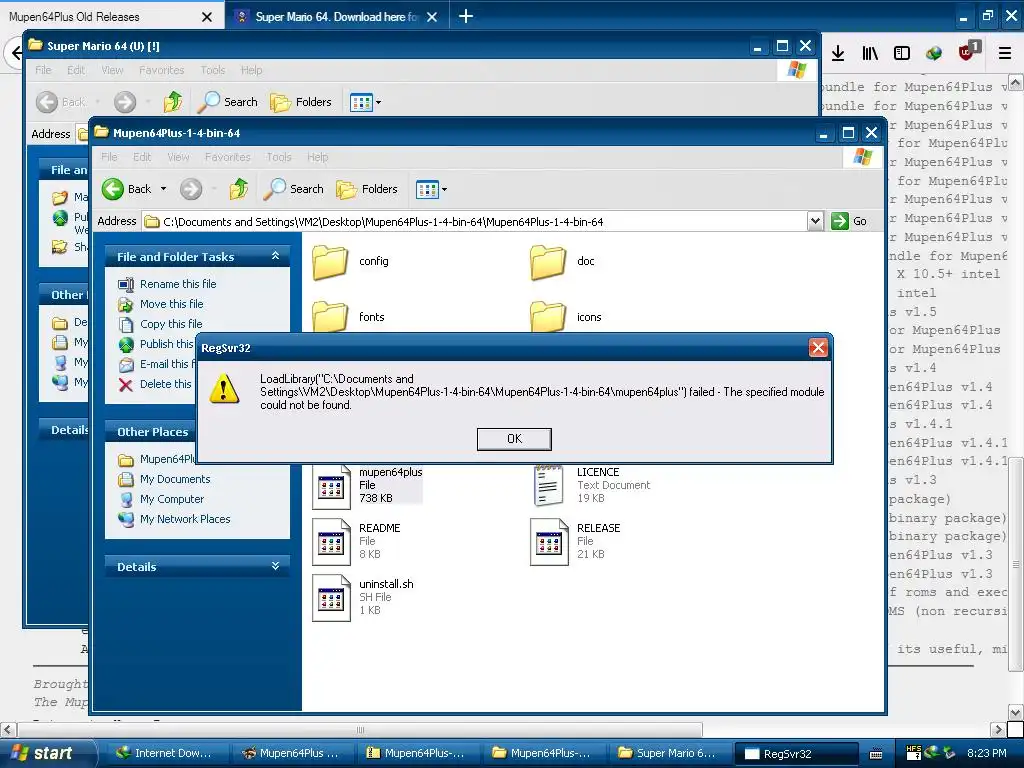Switch to Mupen64Plus Old Releases browser tab

pyautogui.click(x=98, y=17)
